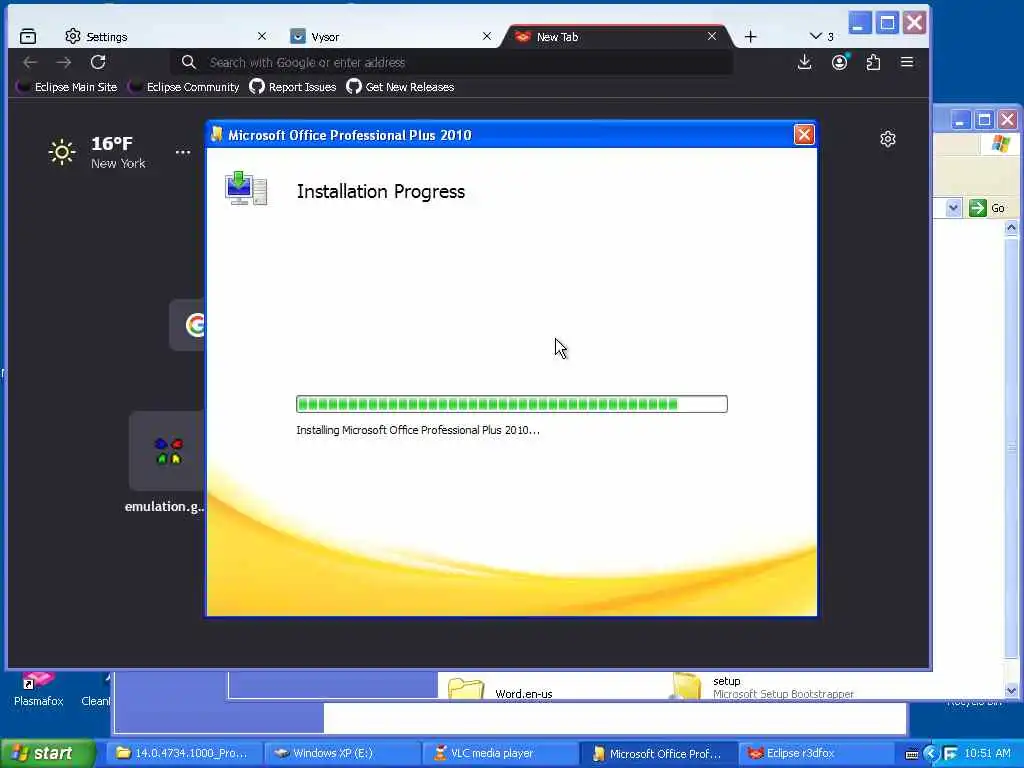
Task: Switch to Eclipse r3dfox taskbar item
Action: 816,753
